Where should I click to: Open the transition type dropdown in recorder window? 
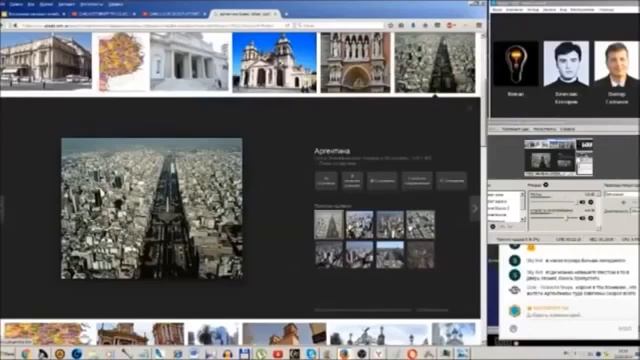click(x=622, y=195)
